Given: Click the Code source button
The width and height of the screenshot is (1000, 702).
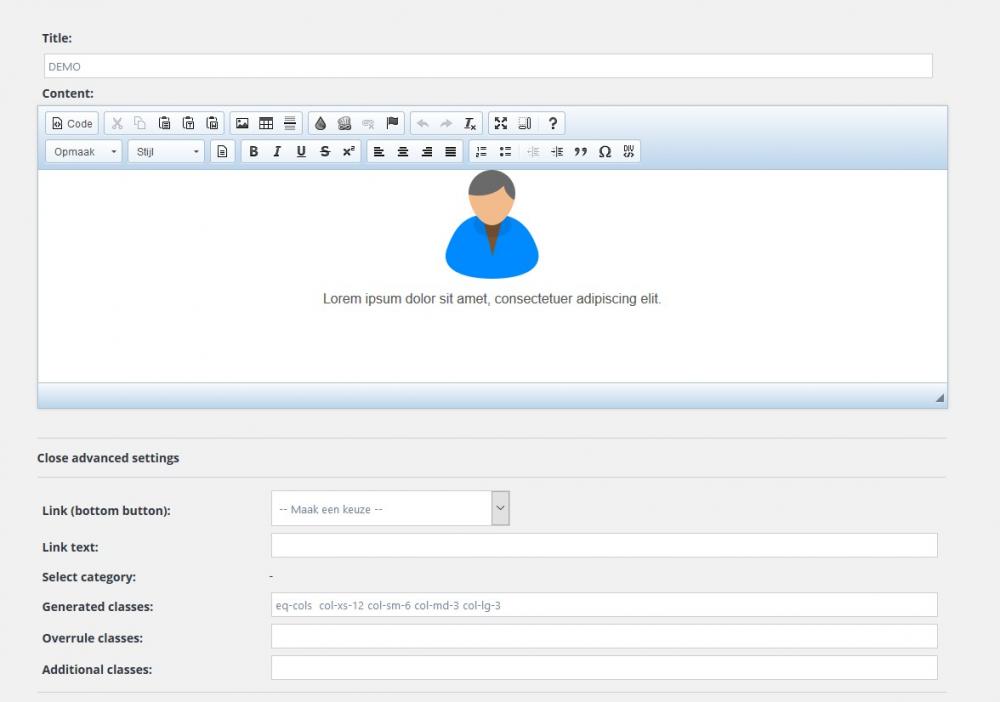Looking at the screenshot, I should [x=72, y=124].
